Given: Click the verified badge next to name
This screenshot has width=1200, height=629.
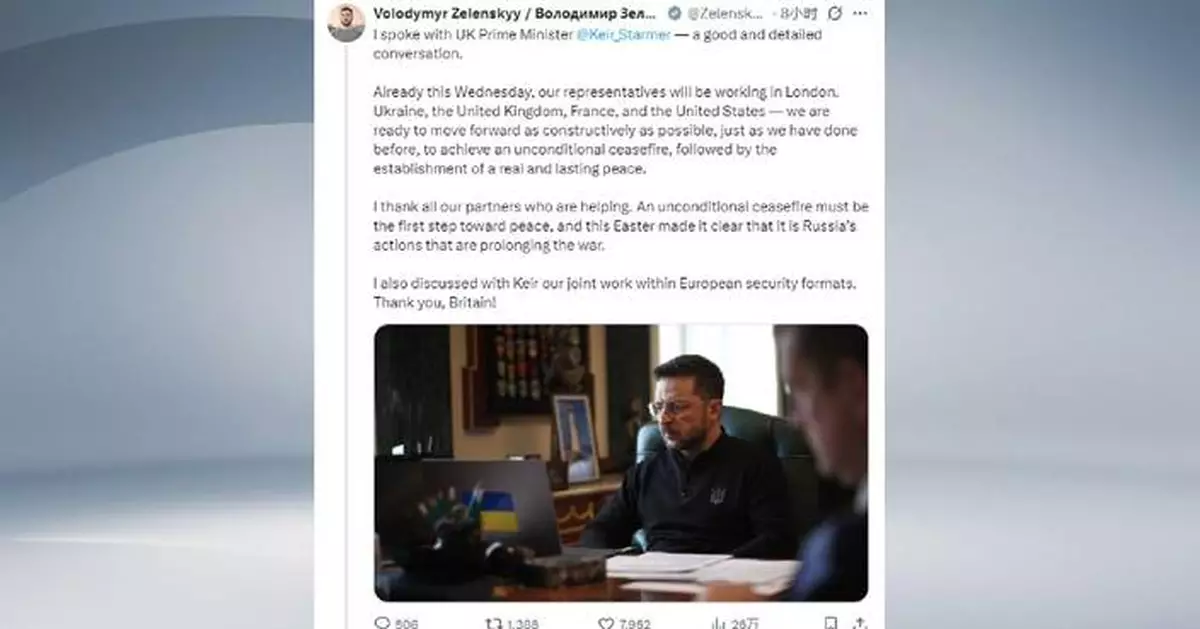Looking at the screenshot, I should tap(675, 13).
